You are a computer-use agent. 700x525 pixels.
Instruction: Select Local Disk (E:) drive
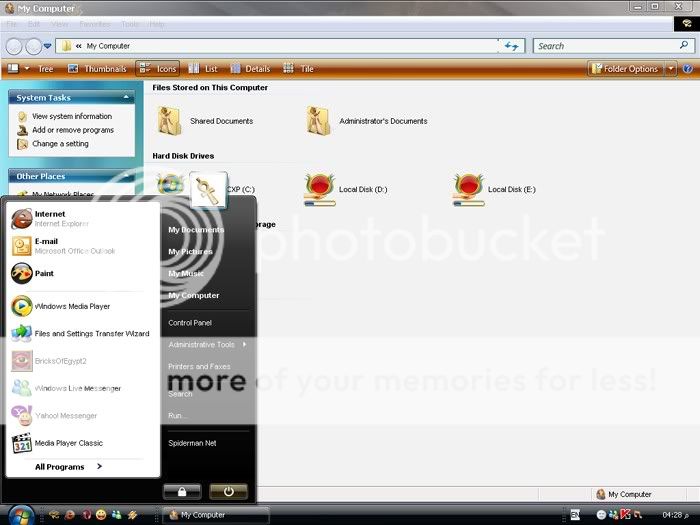(494, 190)
